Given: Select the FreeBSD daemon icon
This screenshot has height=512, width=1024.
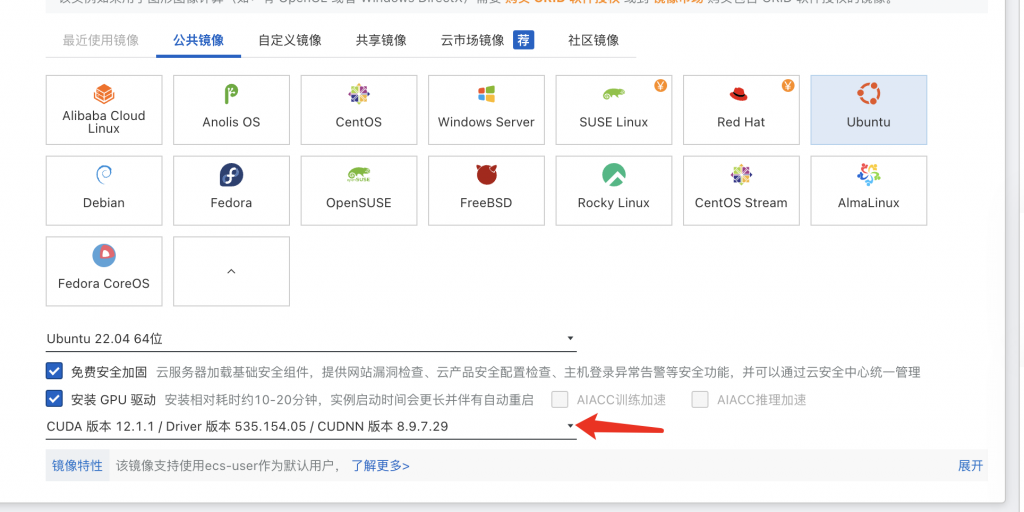Looking at the screenshot, I should (x=487, y=174).
